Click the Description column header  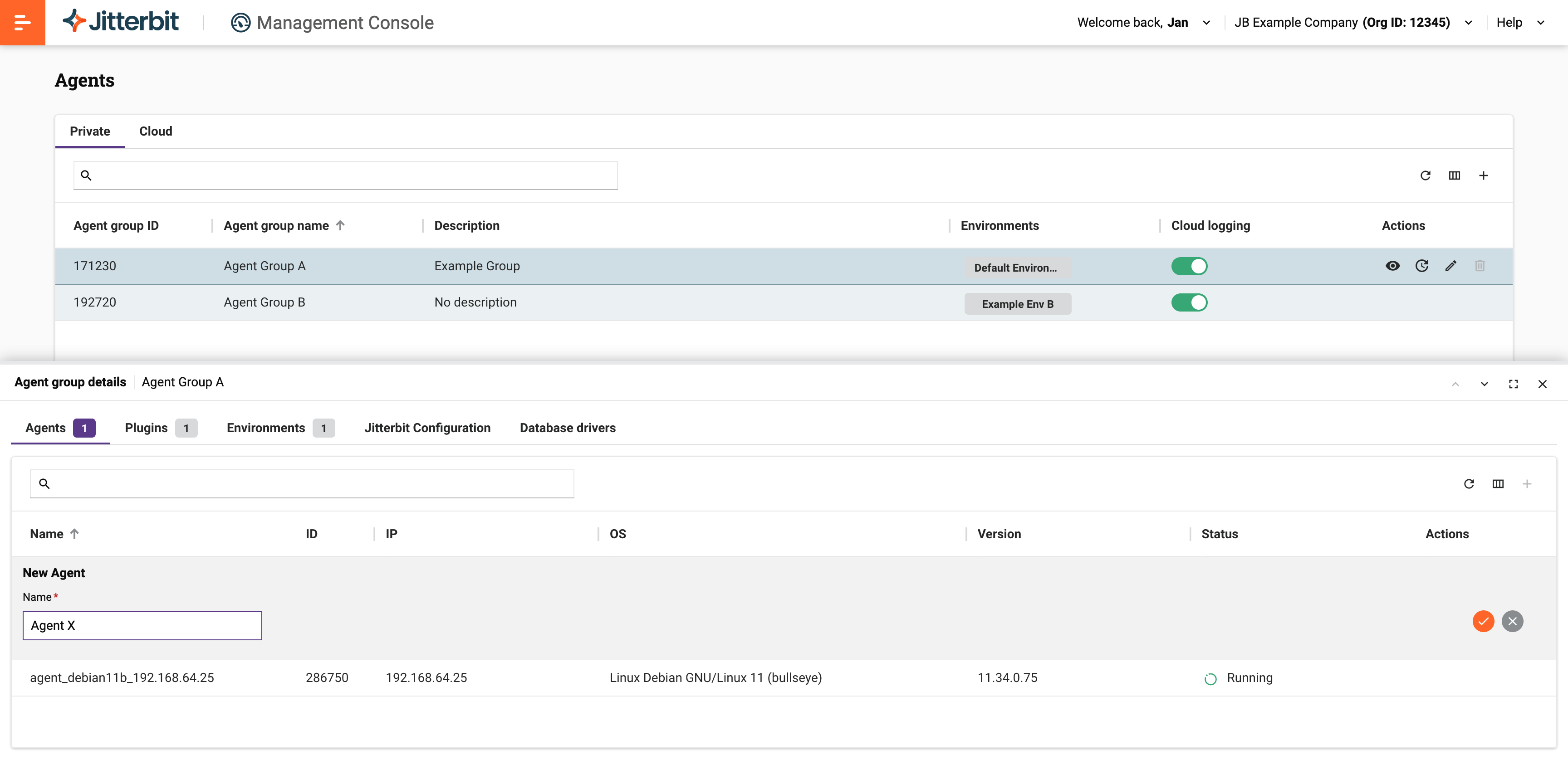467,226
